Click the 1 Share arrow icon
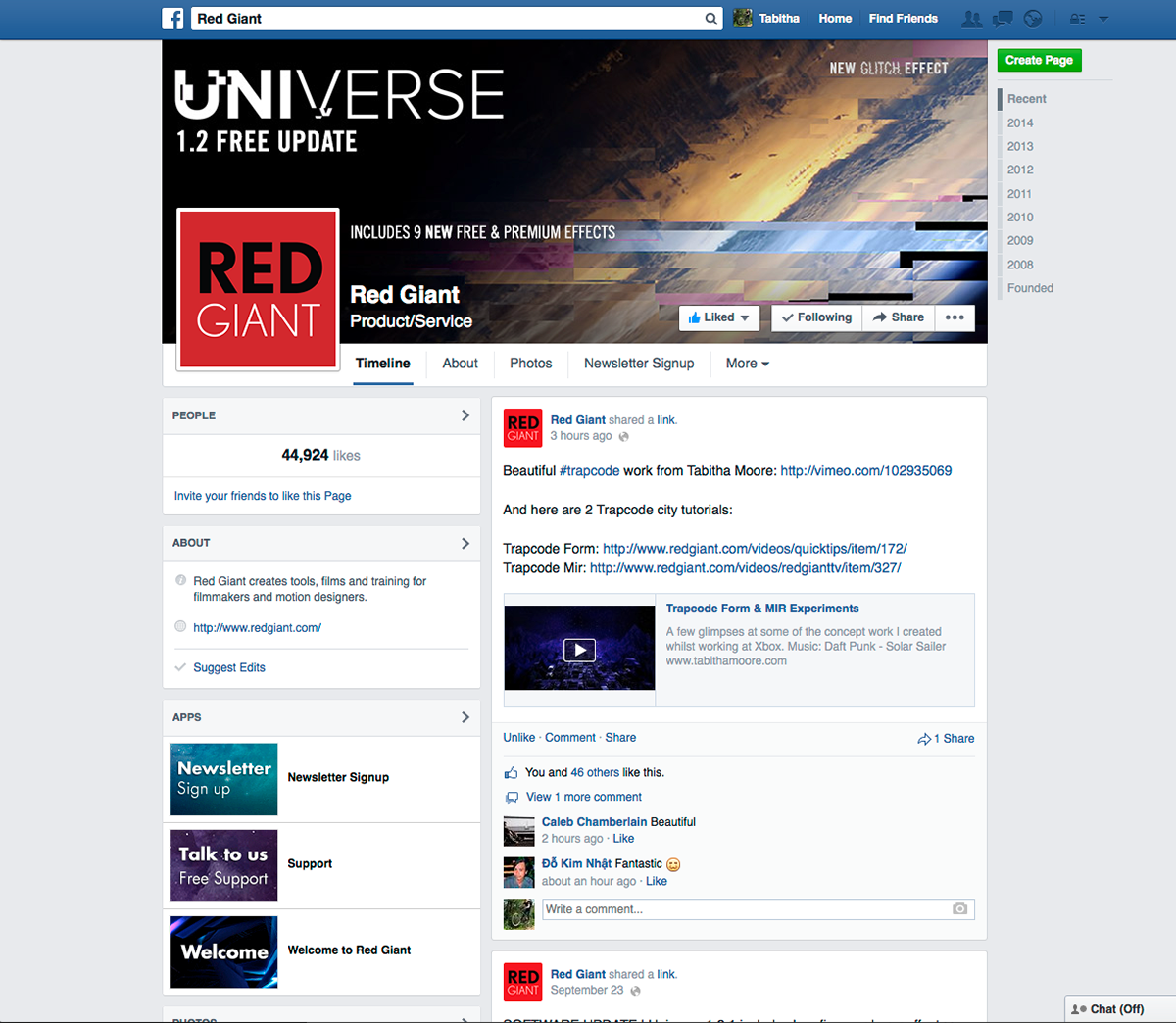The image size is (1176, 1023). (x=924, y=739)
